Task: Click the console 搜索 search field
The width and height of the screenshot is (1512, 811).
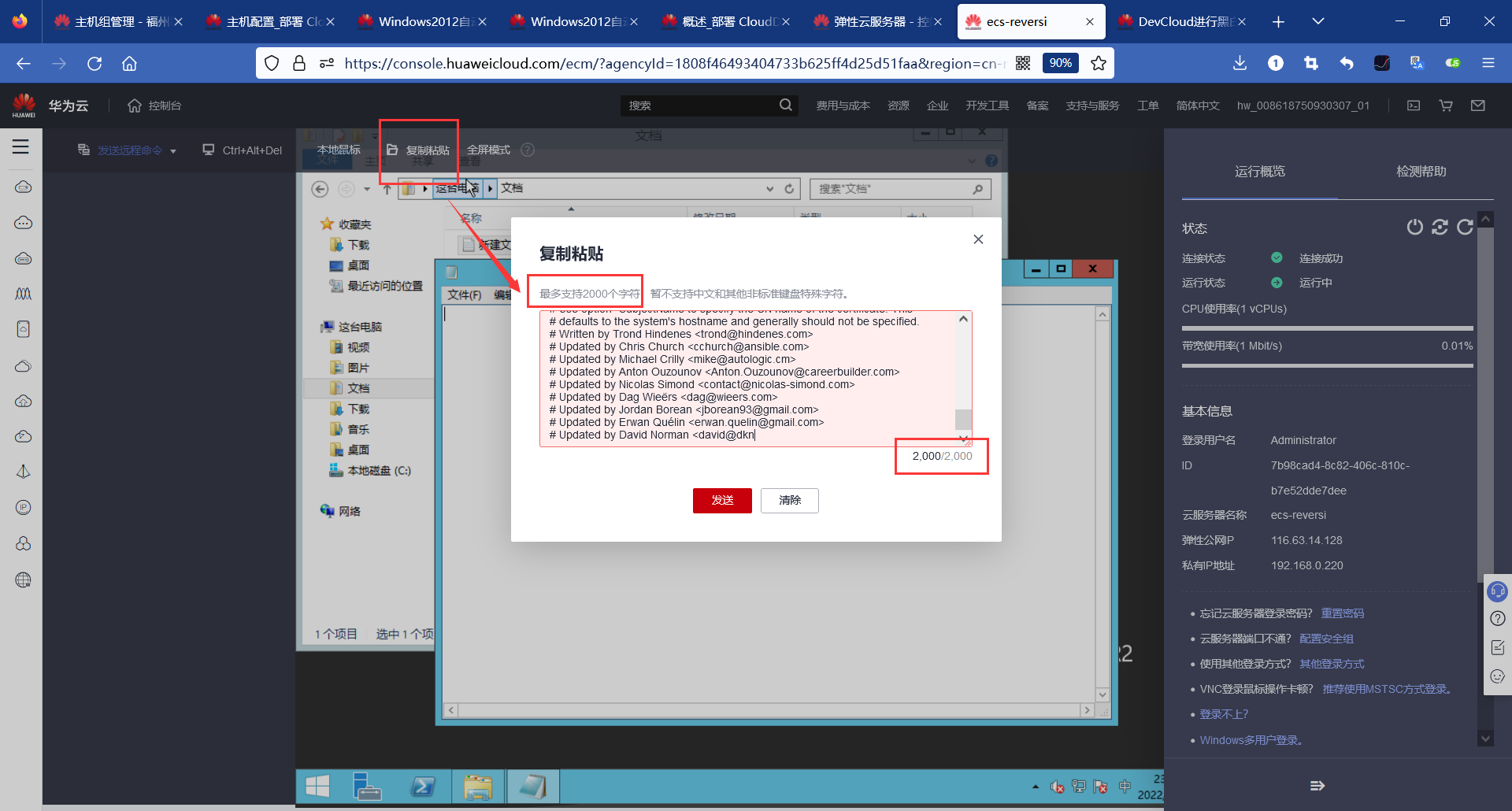Action: coord(710,106)
